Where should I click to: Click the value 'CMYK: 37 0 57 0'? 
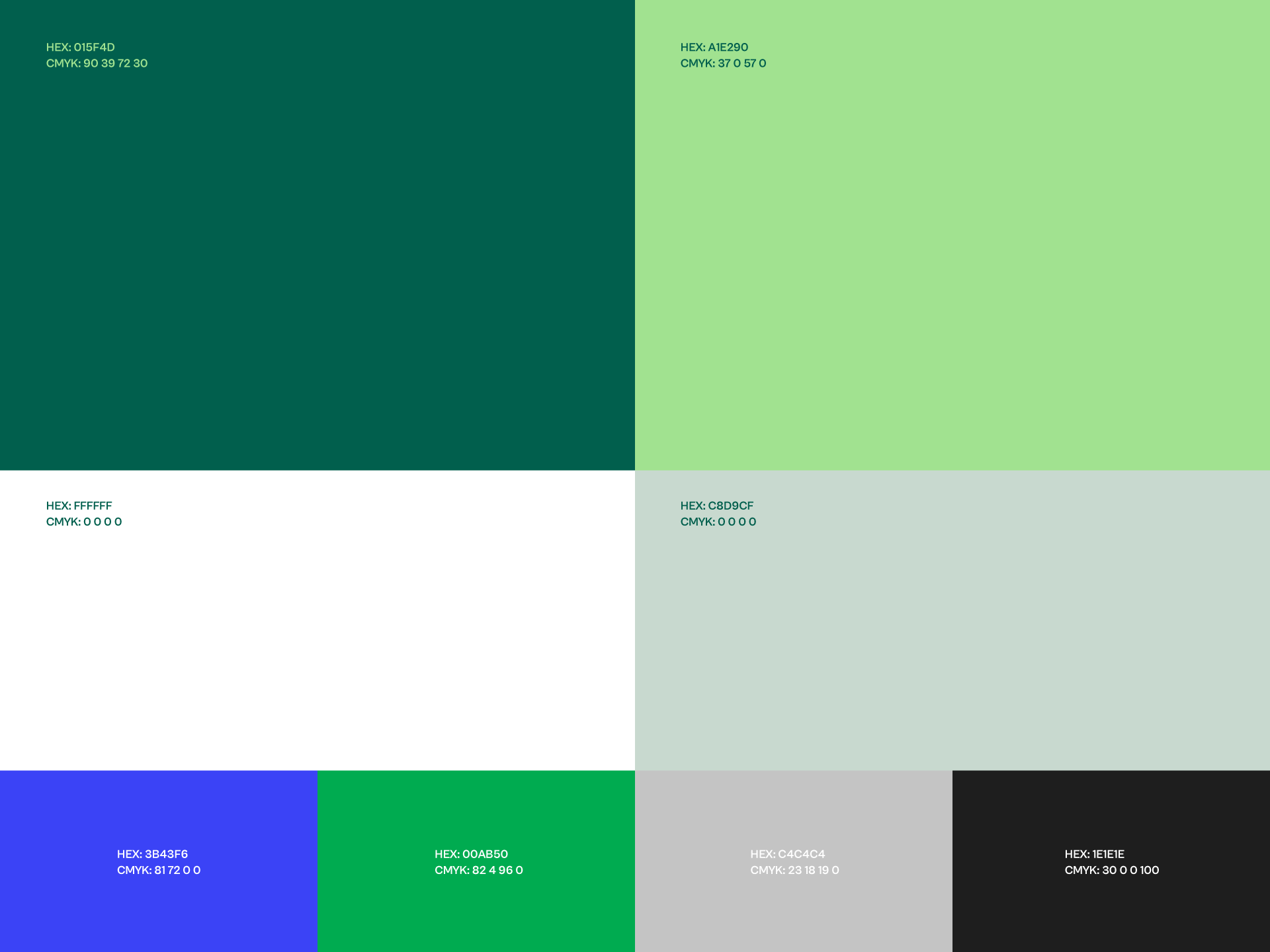(x=723, y=63)
